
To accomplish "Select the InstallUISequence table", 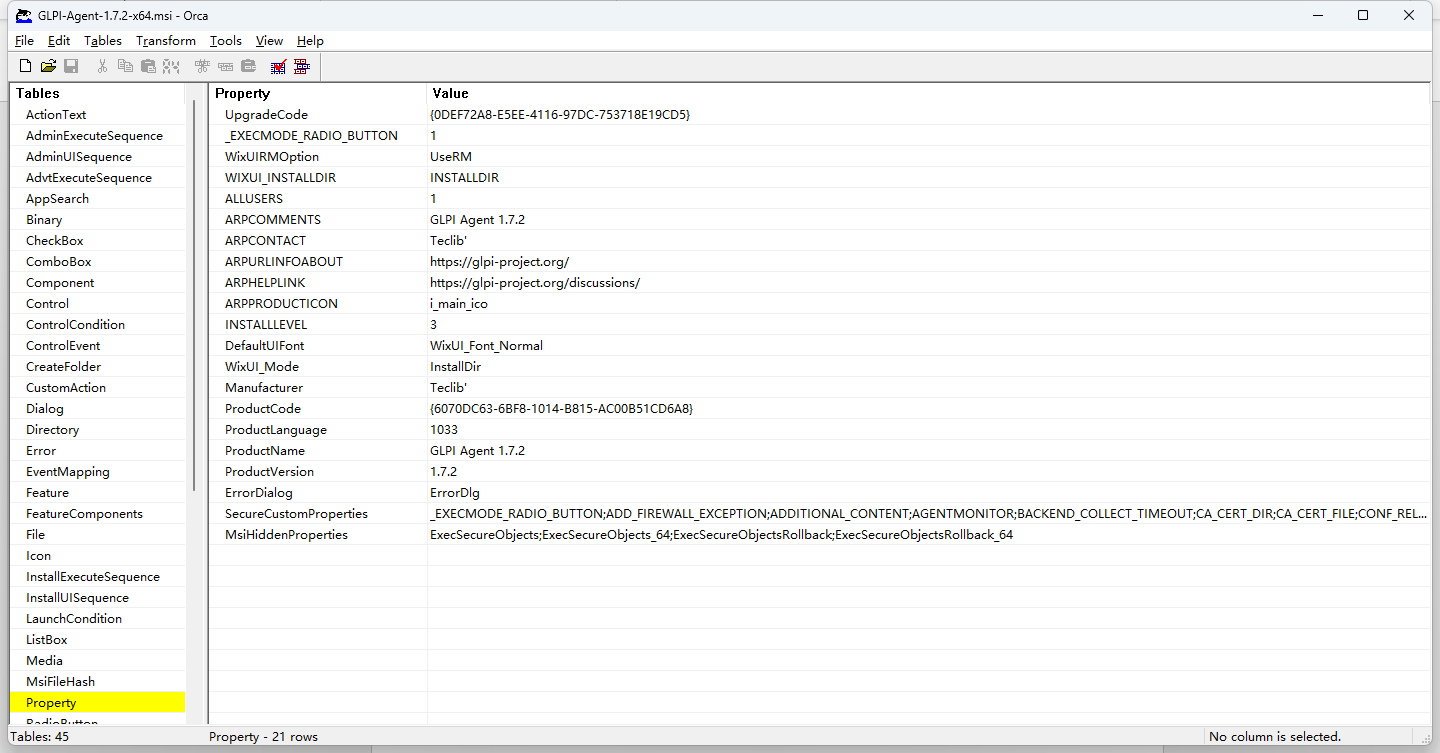I will tap(77, 598).
